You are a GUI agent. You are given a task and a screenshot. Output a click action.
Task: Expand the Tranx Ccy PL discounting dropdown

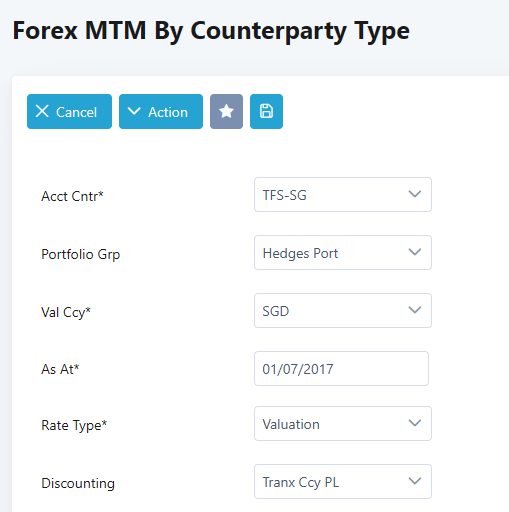pyautogui.click(x=343, y=482)
